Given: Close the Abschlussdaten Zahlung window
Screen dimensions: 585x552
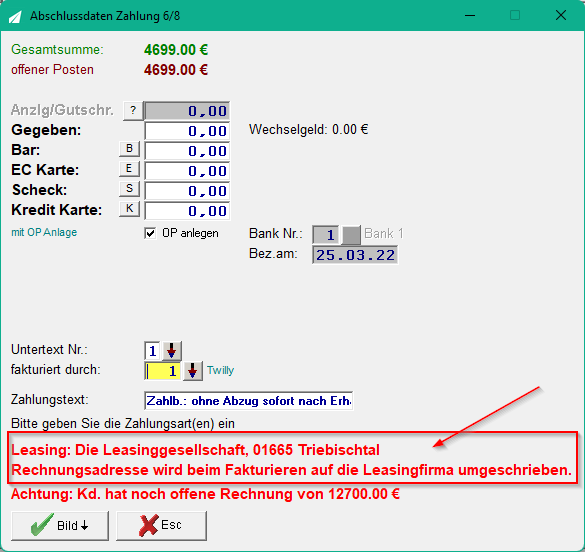Looking at the screenshot, I should 561,15.
